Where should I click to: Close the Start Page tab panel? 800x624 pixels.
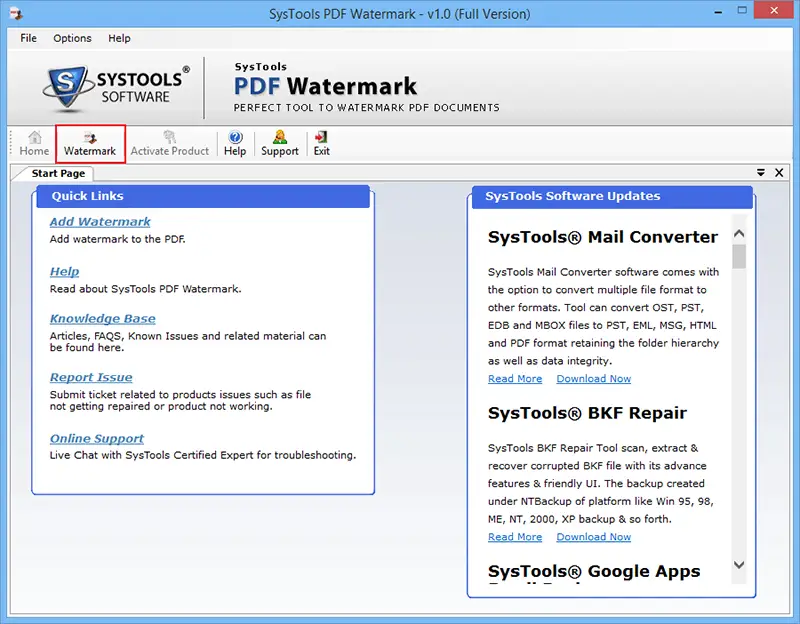(779, 173)
